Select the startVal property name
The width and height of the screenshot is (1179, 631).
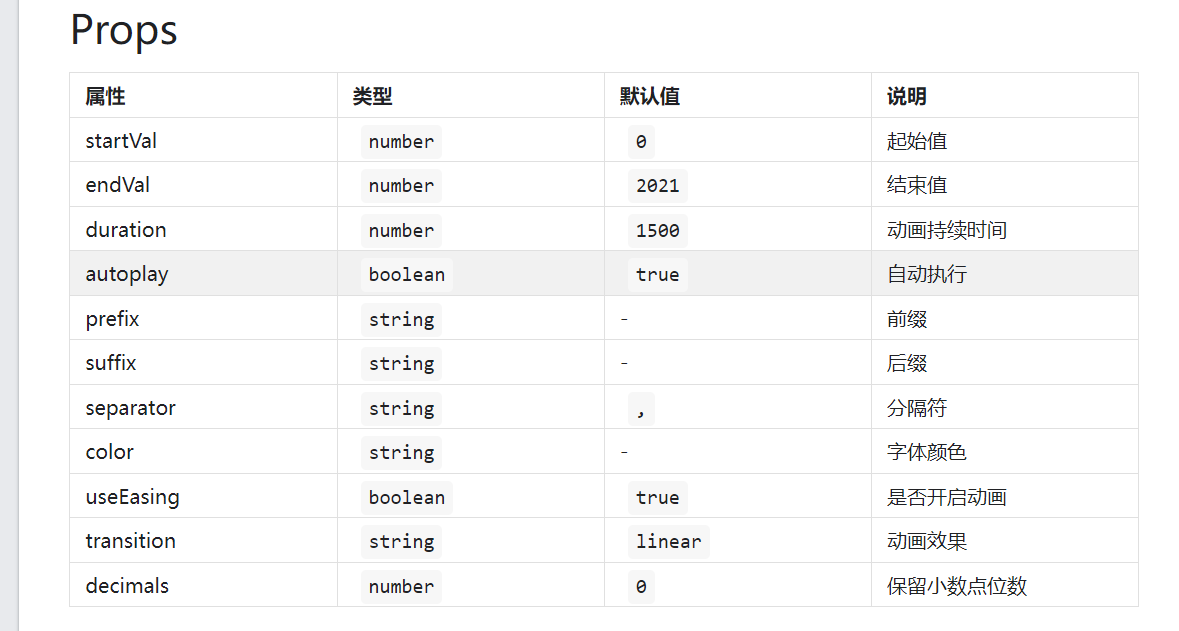[x=121, y=141]
